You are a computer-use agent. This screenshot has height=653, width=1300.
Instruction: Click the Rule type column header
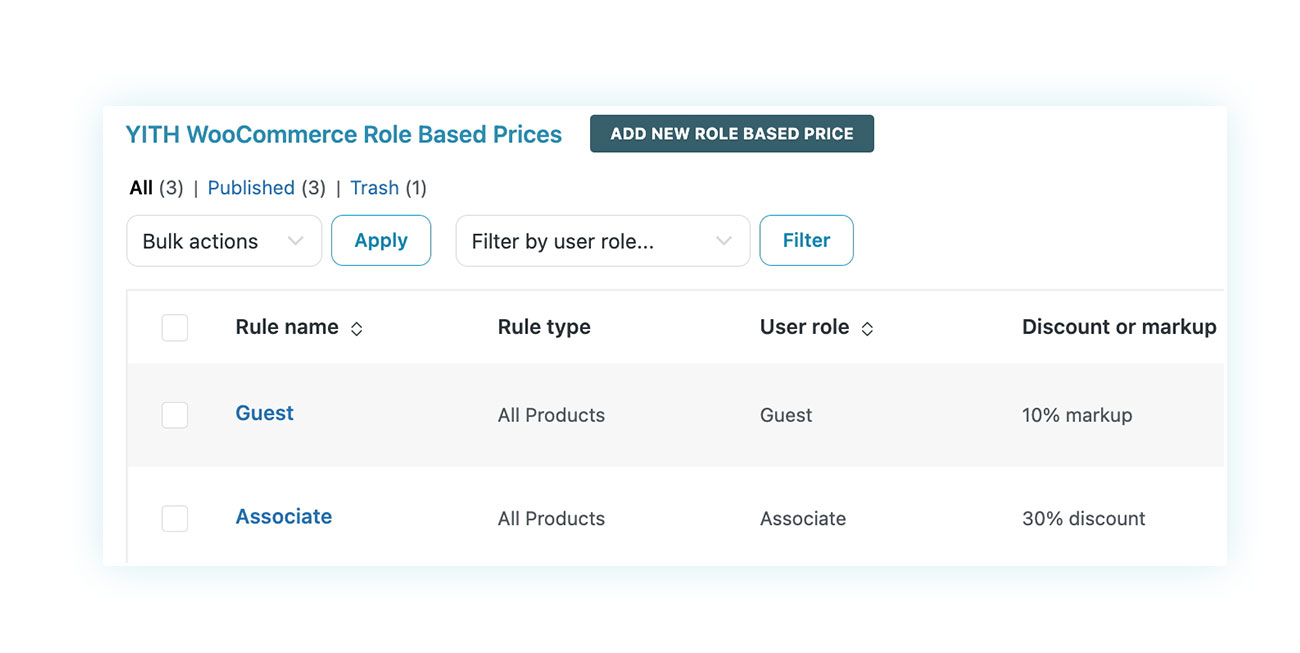[x=544, y=327]
